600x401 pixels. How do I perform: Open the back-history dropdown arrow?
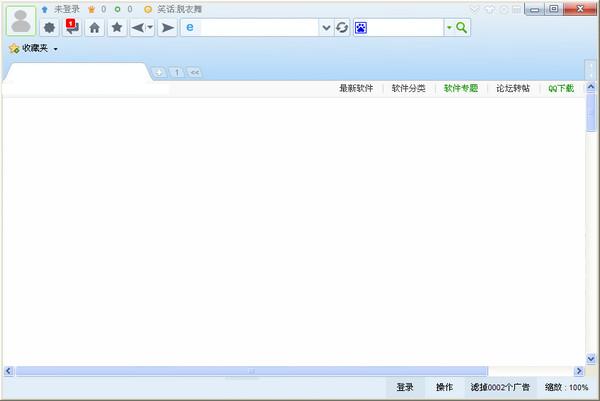pos(150,28)
